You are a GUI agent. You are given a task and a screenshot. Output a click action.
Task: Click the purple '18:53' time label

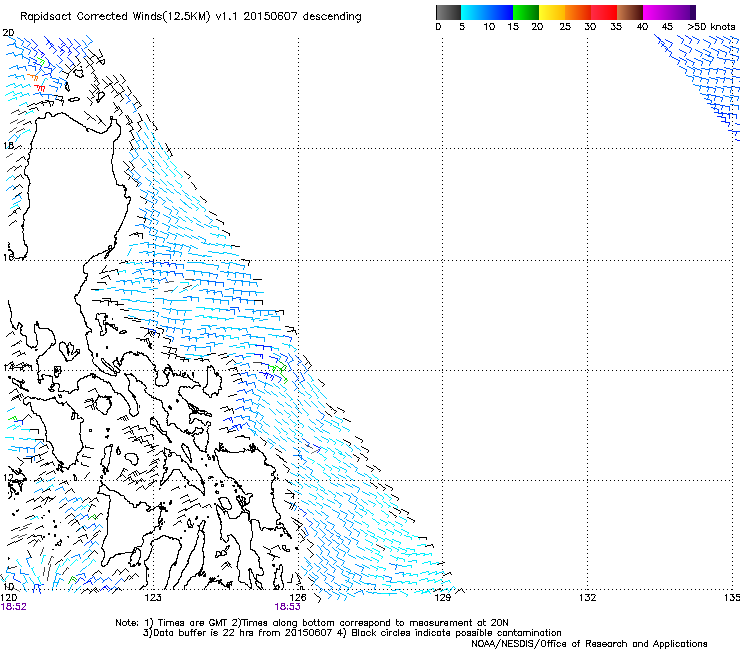tap(287, 607)
